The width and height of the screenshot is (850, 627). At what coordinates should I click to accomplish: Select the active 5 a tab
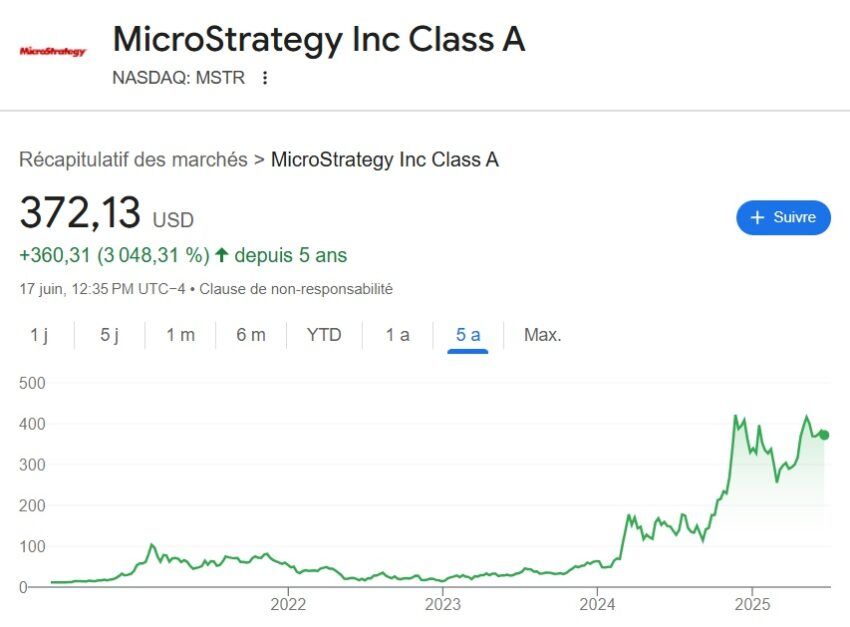pyautogui.click(x=468, y=335)
